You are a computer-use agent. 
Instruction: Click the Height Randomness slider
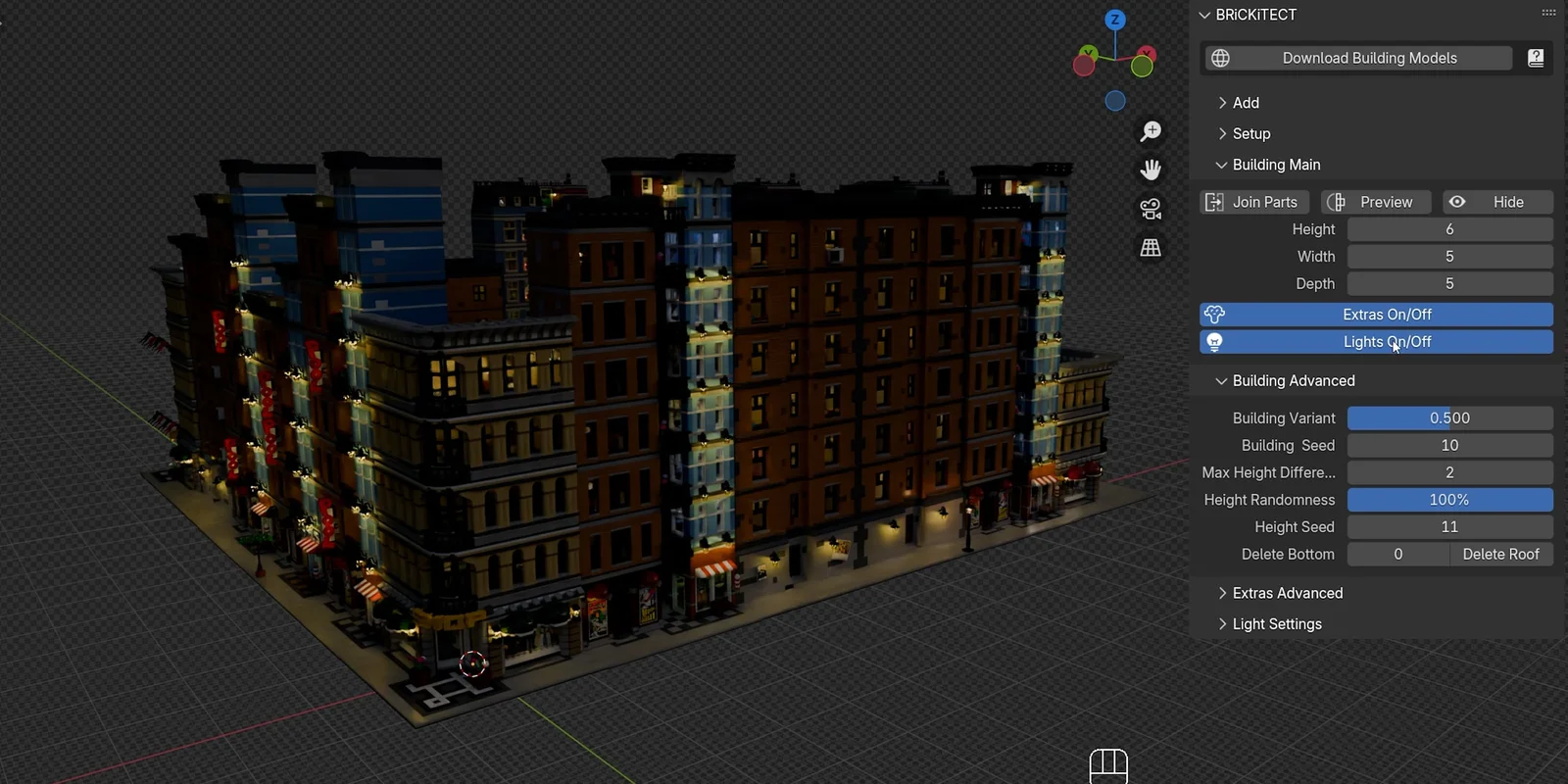(x=1450, y=500)
